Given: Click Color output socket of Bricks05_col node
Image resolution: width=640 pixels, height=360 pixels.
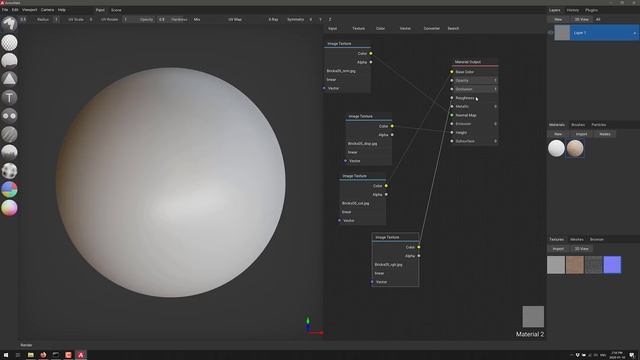Looking at the screenshot, I should [x=386, y=186].
